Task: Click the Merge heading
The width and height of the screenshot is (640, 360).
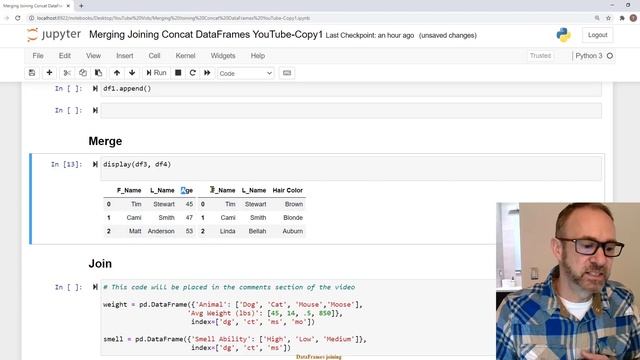Action: (105, 141)
